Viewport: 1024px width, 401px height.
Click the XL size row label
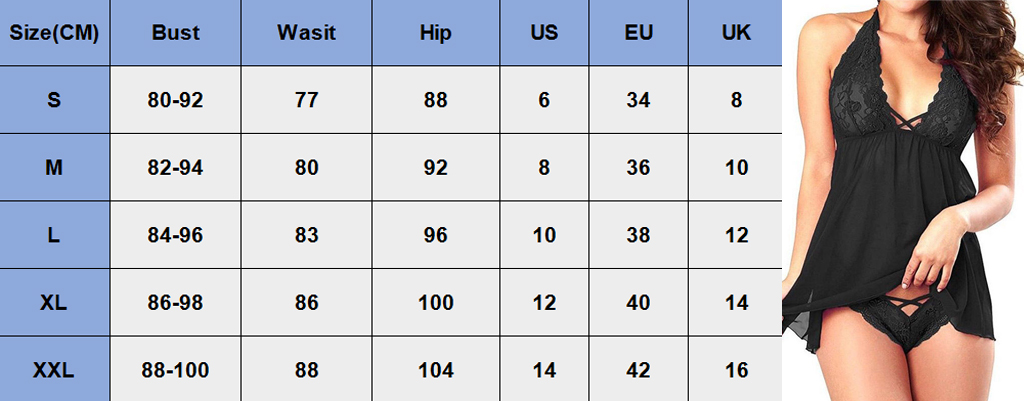point(54,303)
